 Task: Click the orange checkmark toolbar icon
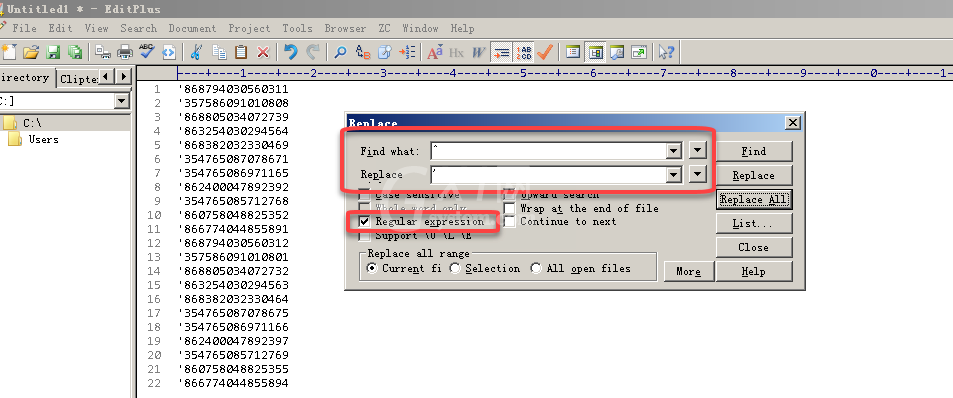point(545,52)
